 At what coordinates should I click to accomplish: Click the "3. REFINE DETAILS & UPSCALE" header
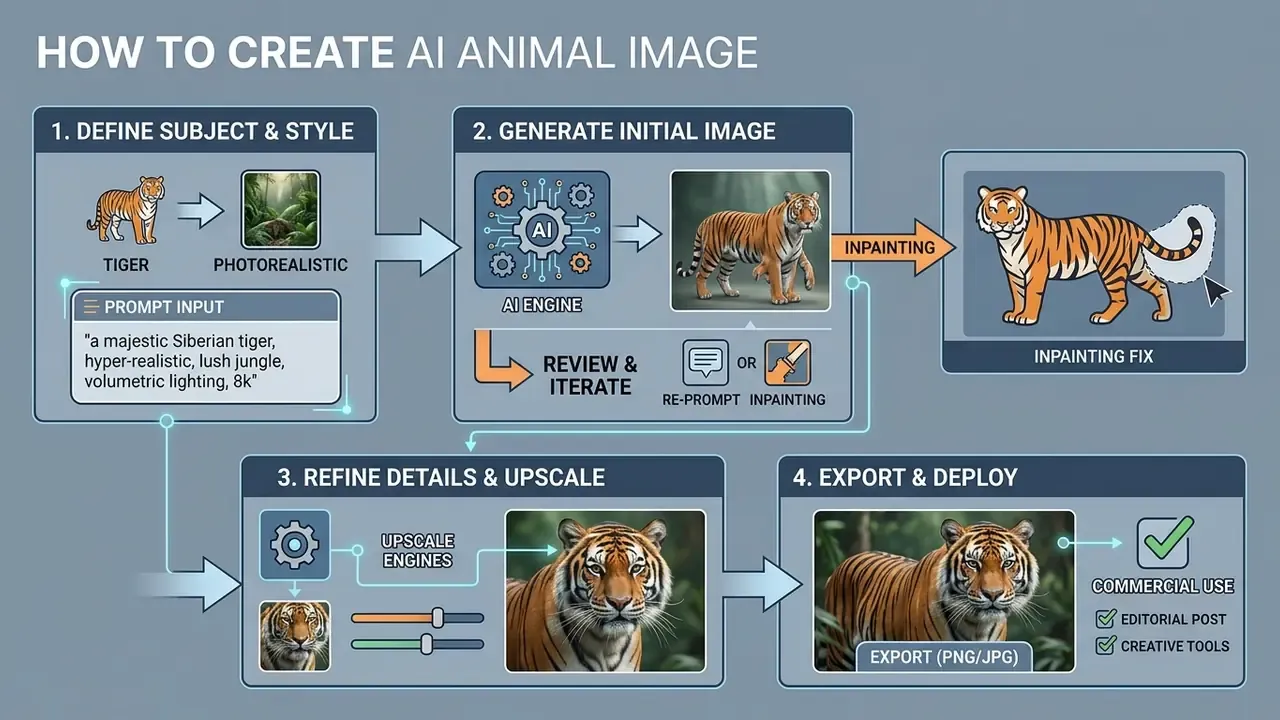(441, 477)
